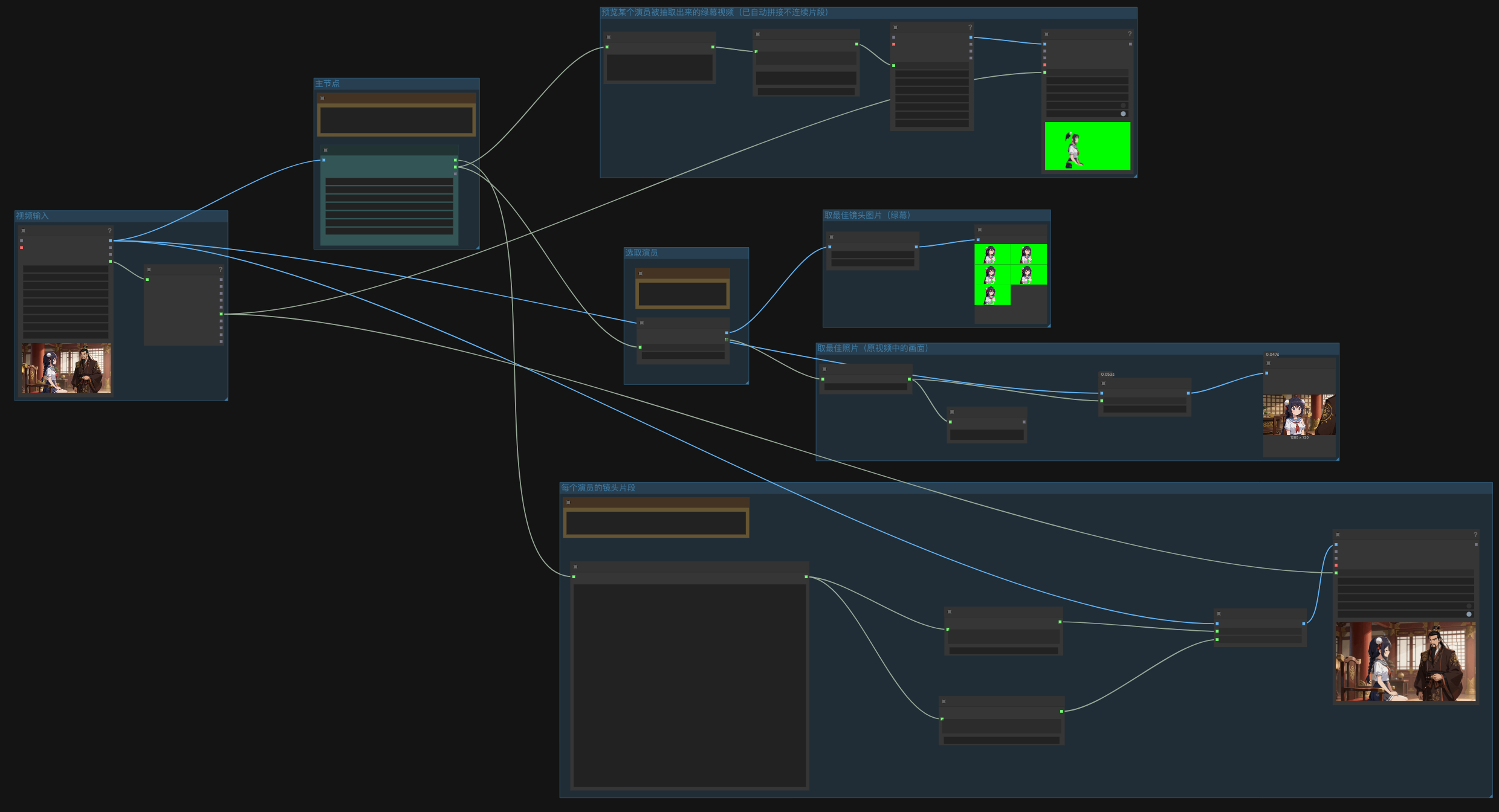Viewport: 1499px width, 812px height.
Task: Grab resize corner of 视频输入 group
Action: 225,398
